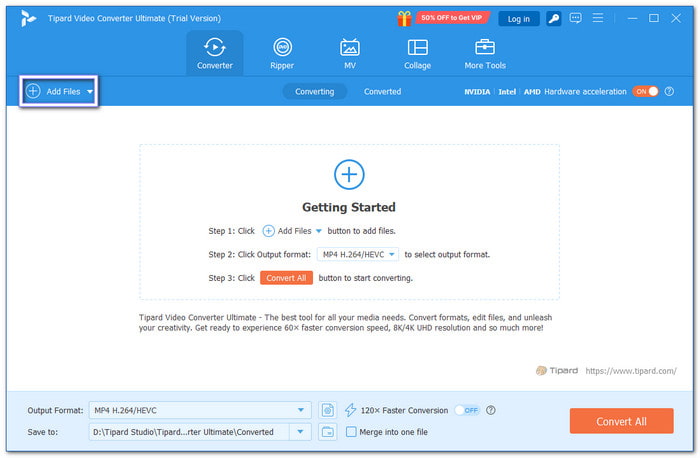Image resolution: width=700 pixels, height=458 pixels.
Task: Open the Collage tool
Action: [x=417, y=53]
